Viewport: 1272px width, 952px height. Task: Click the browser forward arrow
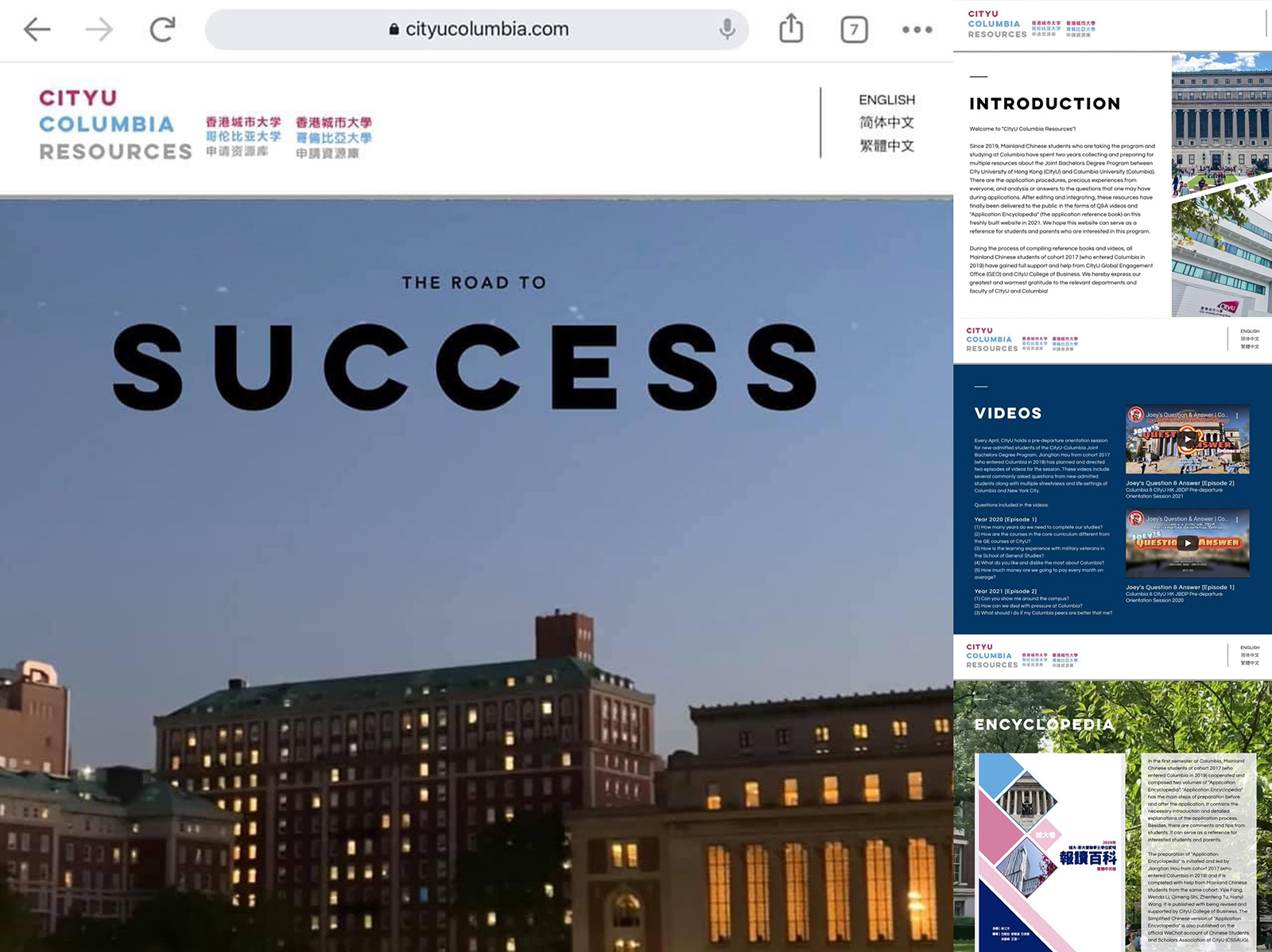(x=99, y=30)
